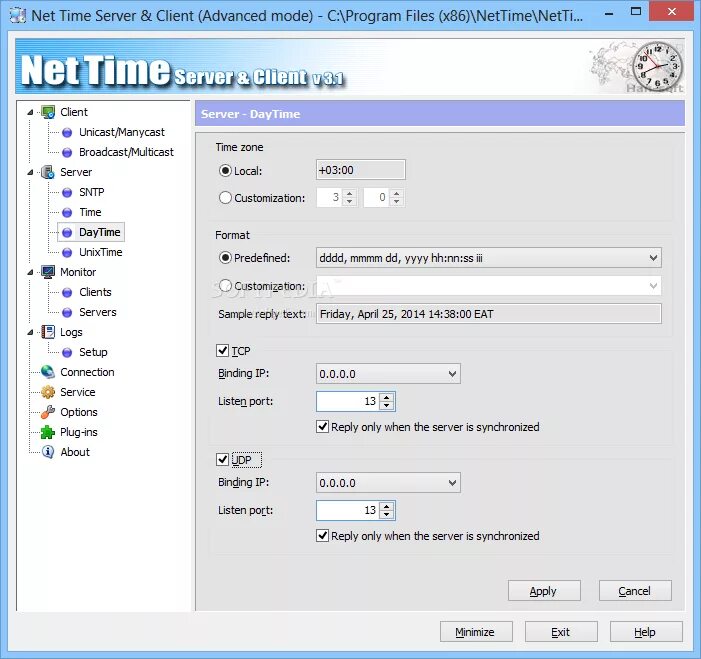Image resolution: width=701 pixels, height=659 pixels.
Task: Toggle UDP reply only when synchronized
Action: point(322,535)
